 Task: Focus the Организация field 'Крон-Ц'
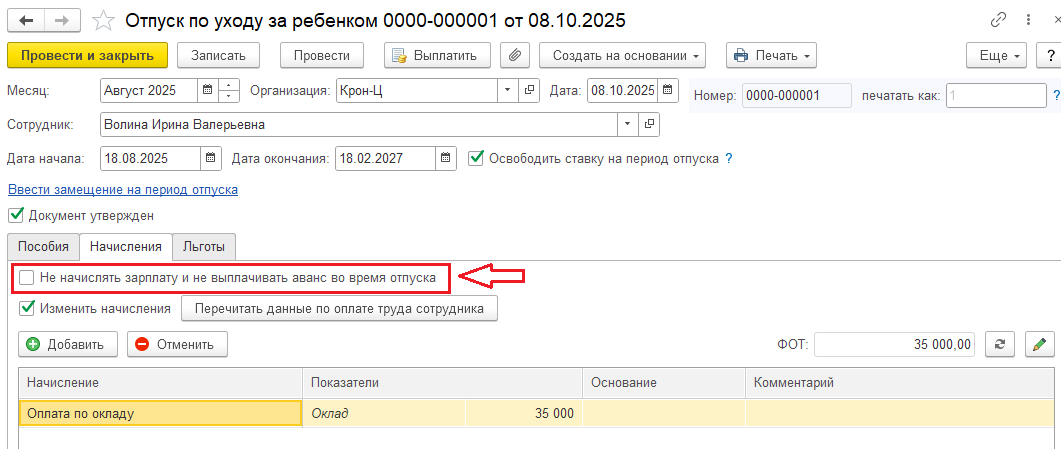[x=417, y=90]
